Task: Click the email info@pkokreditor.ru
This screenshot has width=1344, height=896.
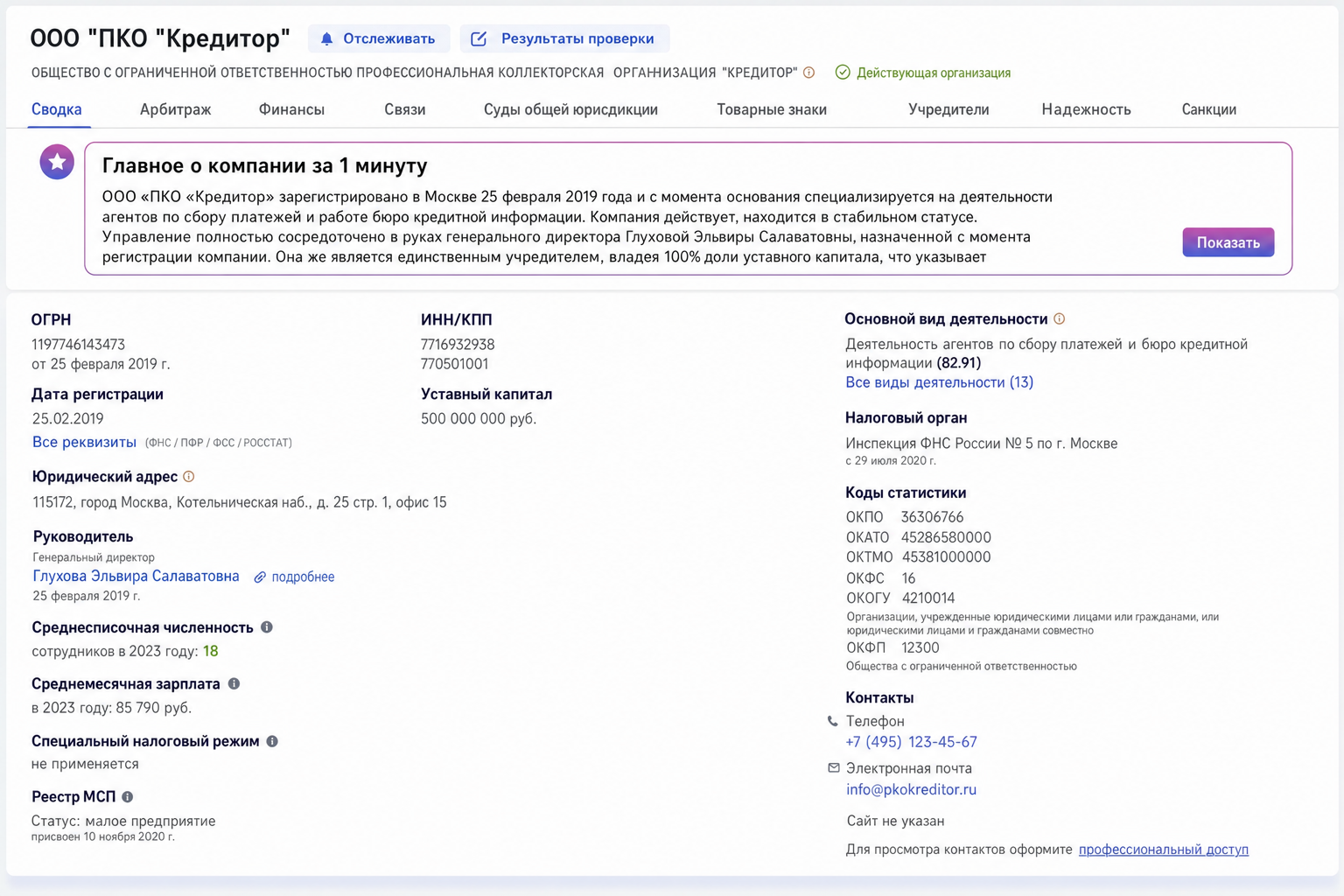Action: [911, 789]
